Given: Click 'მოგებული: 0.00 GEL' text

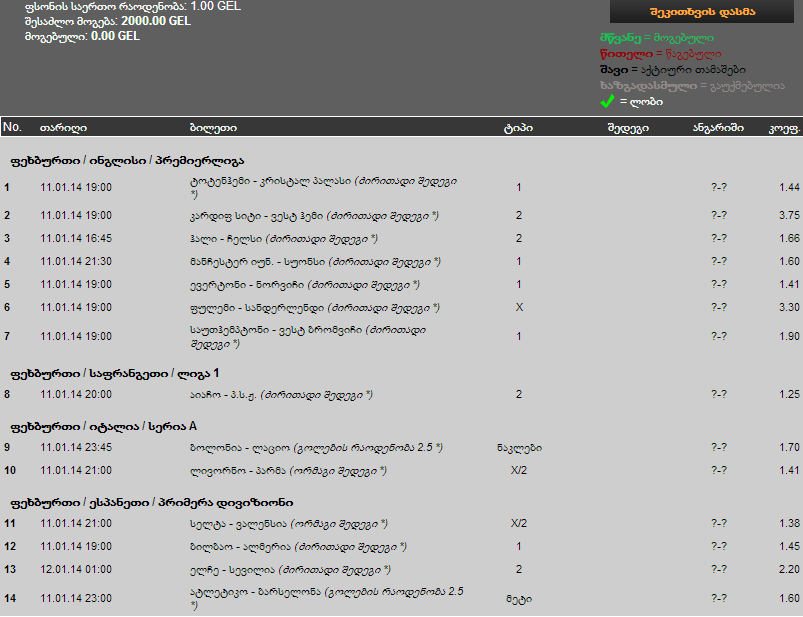Looking at the screenshot, I should [x=82, y=36].
